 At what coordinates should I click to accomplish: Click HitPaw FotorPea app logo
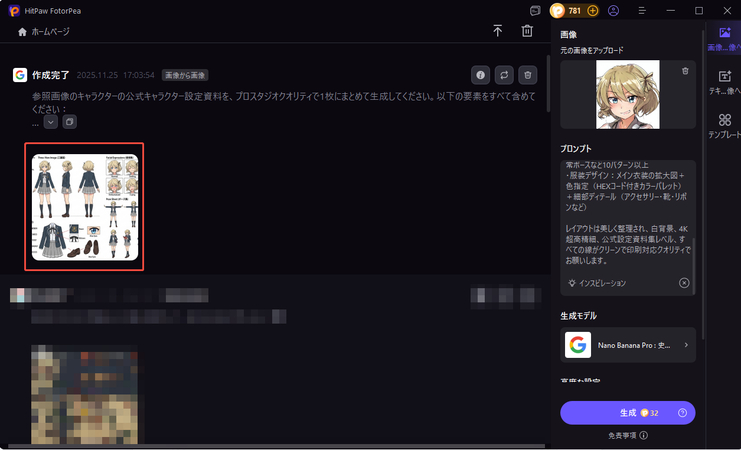tap(14, 10)
